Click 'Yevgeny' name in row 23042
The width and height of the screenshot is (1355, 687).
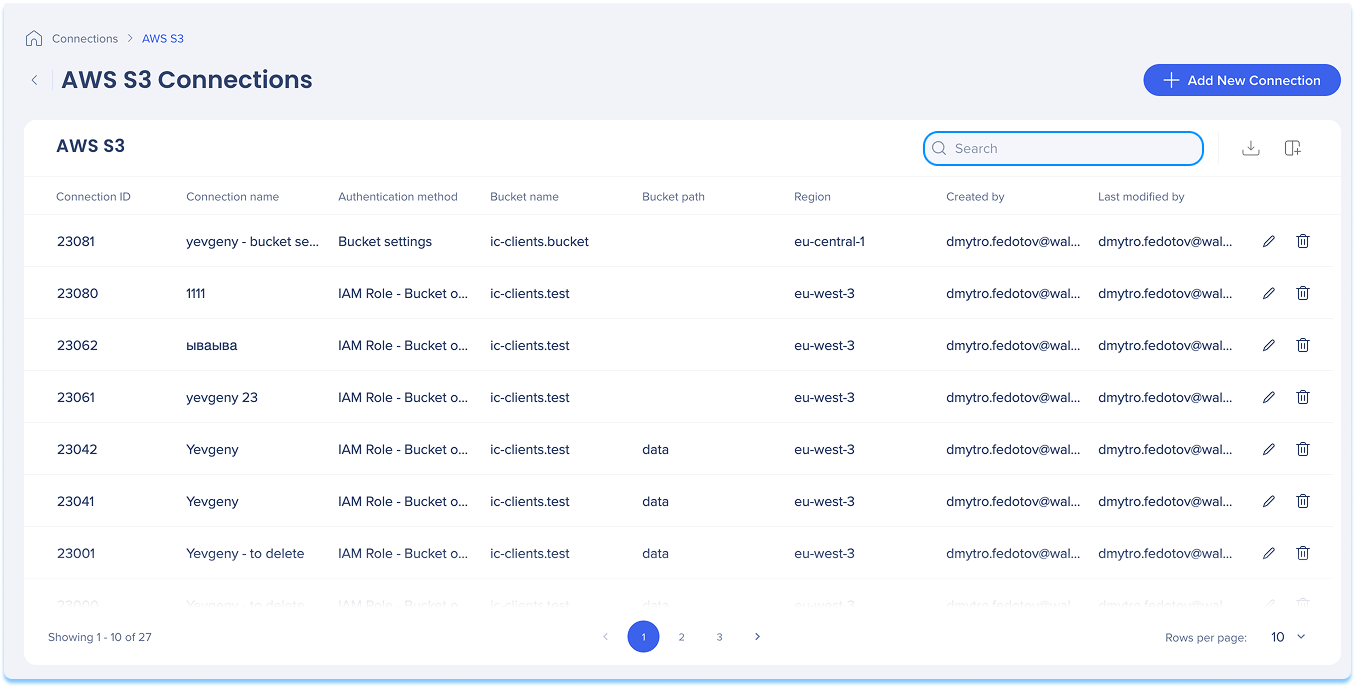pos(212,449)
